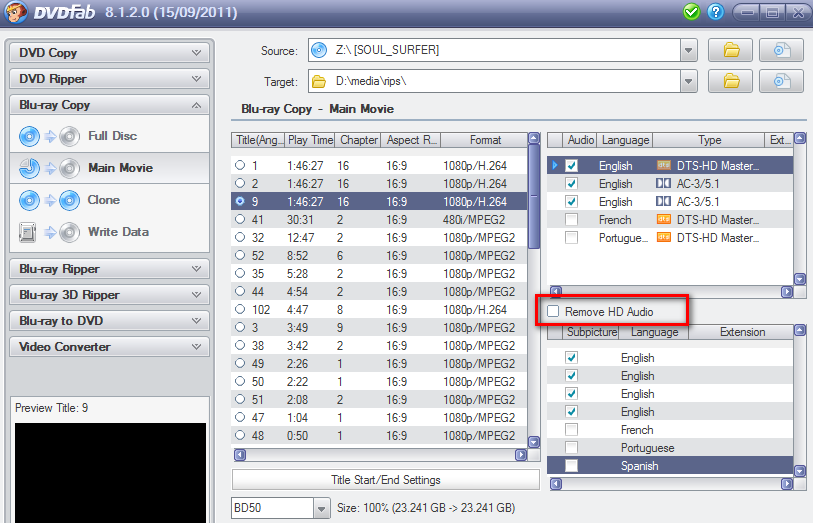The height and width of the screenshot is (523, 813).
Task: Click the Subpicture Extension column header
Action: [x=741, y=332]
